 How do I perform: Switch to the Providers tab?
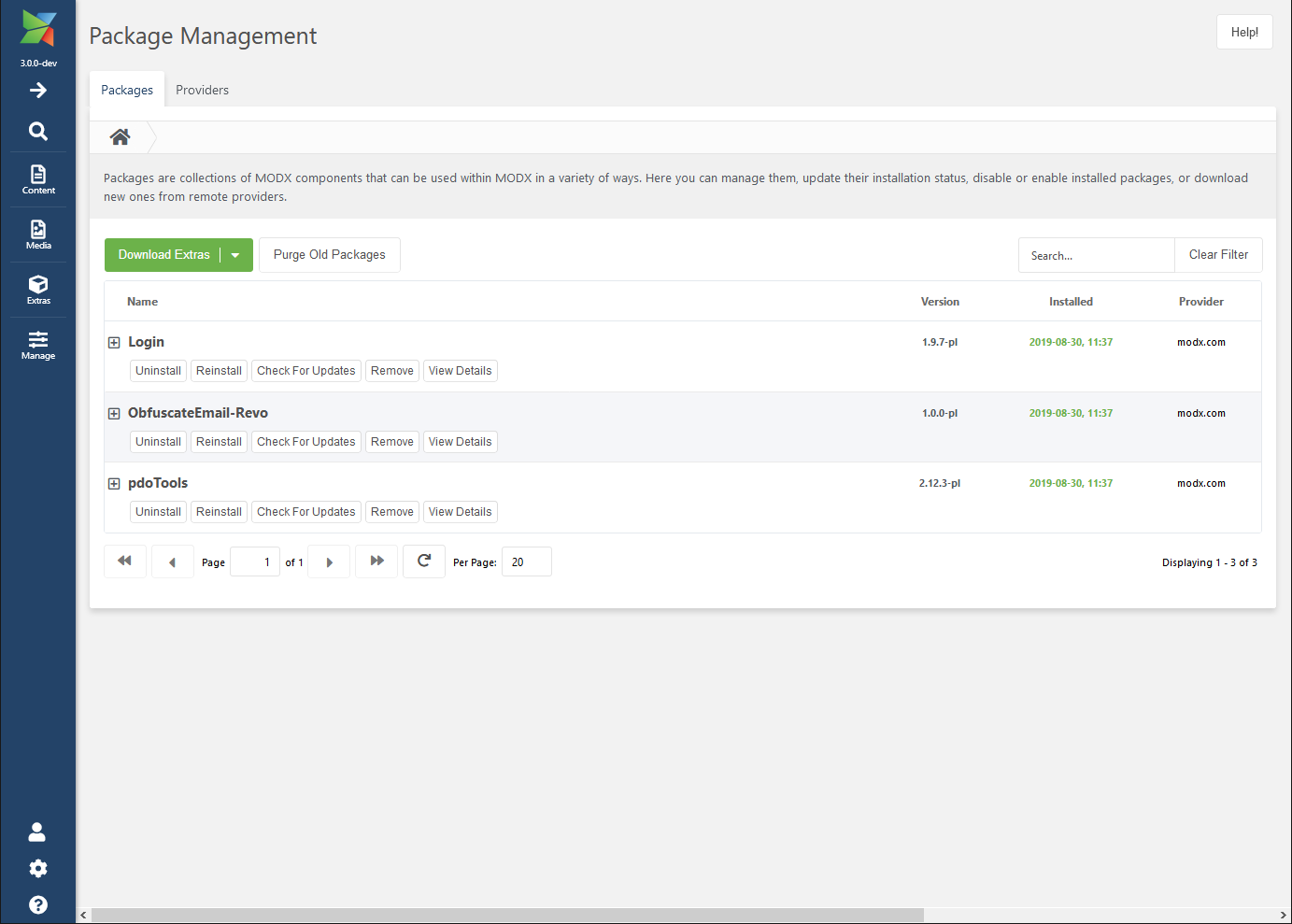[202, 90]
